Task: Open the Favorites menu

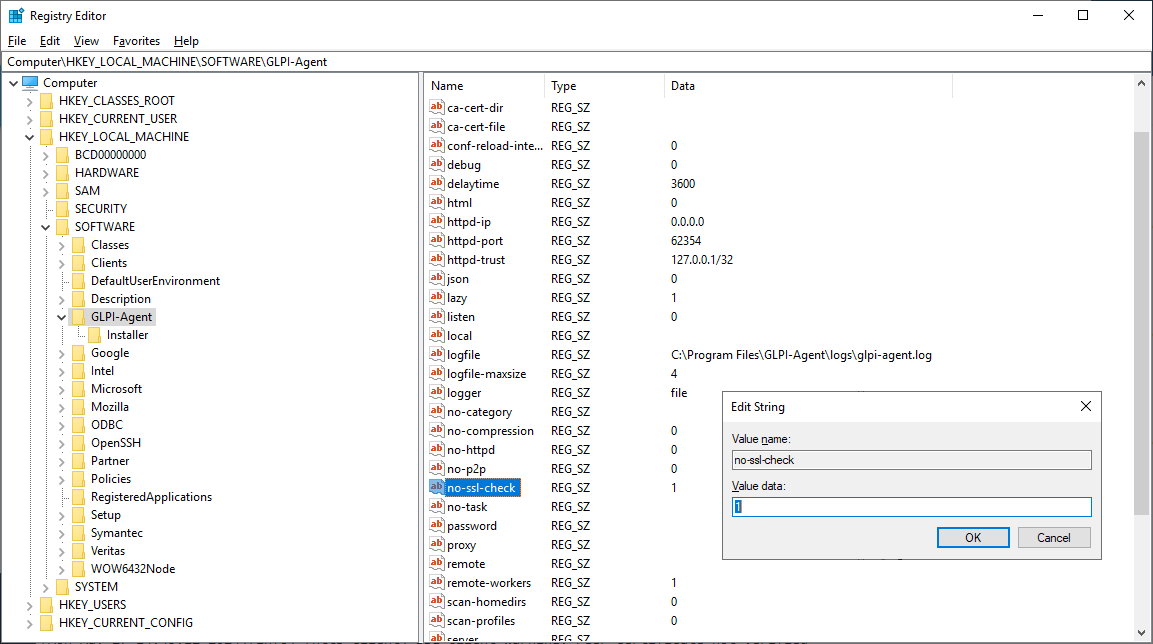Action: 136,41
